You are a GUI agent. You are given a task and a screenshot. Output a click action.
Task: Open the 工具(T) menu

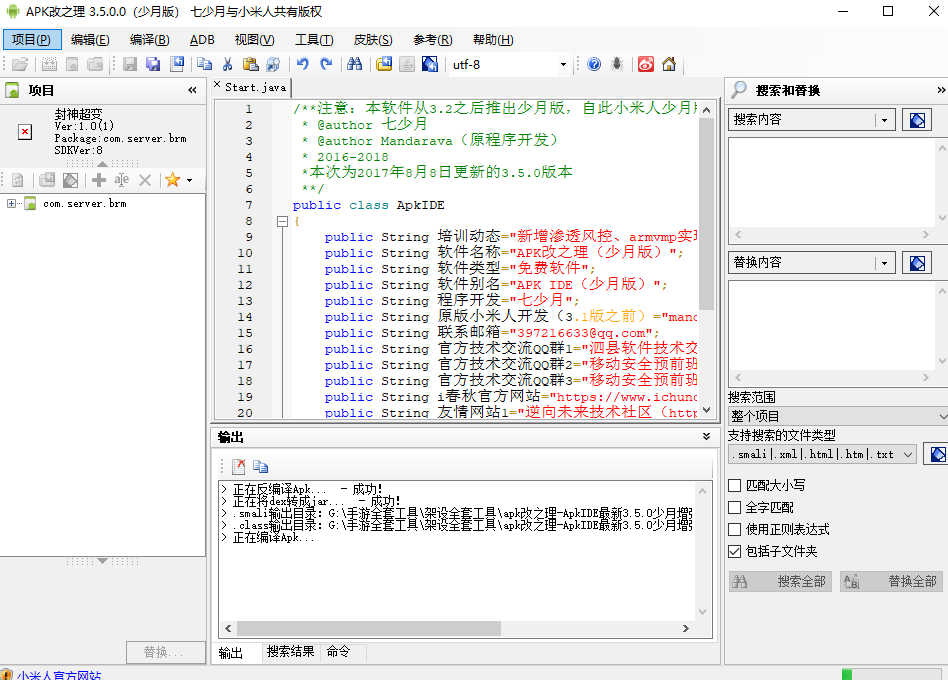[x=314, y=40]
